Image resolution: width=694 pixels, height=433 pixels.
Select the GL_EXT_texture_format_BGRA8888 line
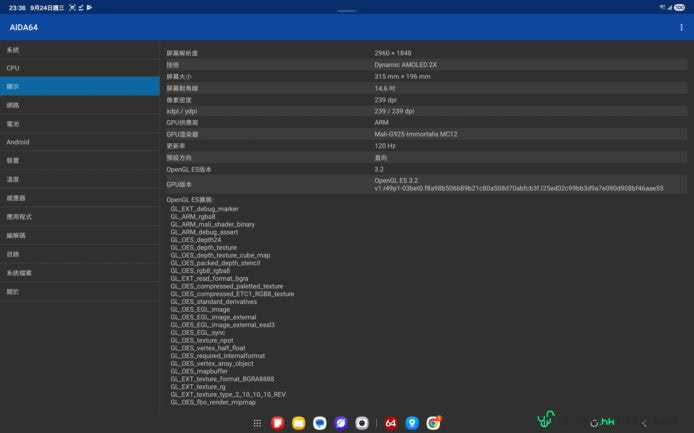pos(222,379)
